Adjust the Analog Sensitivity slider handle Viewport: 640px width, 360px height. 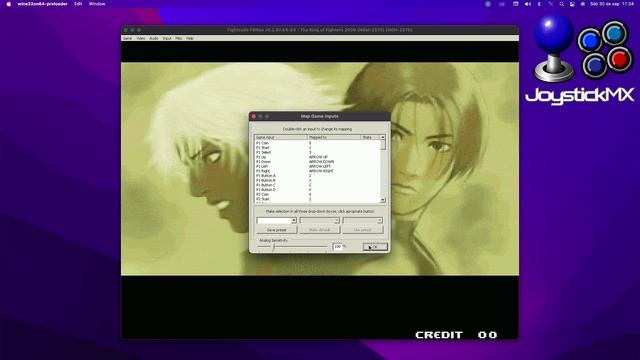coord(274,247)
